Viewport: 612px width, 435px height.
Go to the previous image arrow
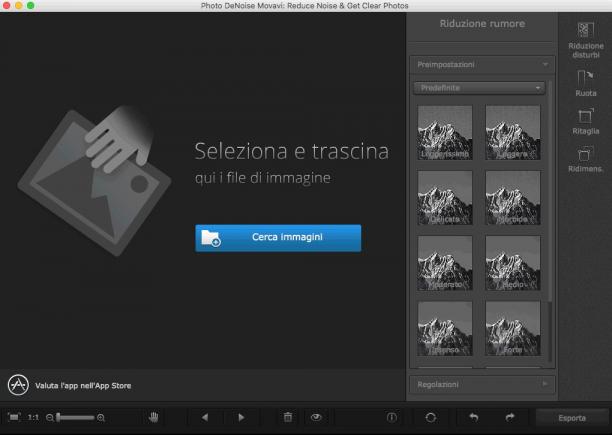pyautogui.click(x=205, y=417)
